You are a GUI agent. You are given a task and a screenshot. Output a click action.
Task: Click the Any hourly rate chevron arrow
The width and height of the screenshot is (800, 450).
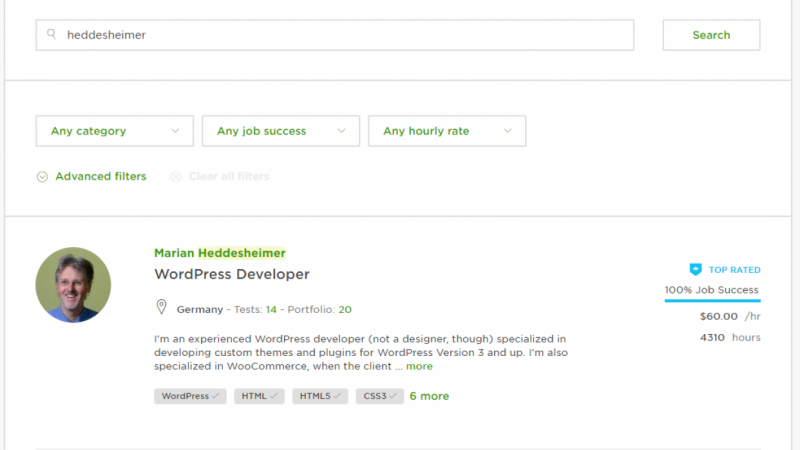point(507,131)
